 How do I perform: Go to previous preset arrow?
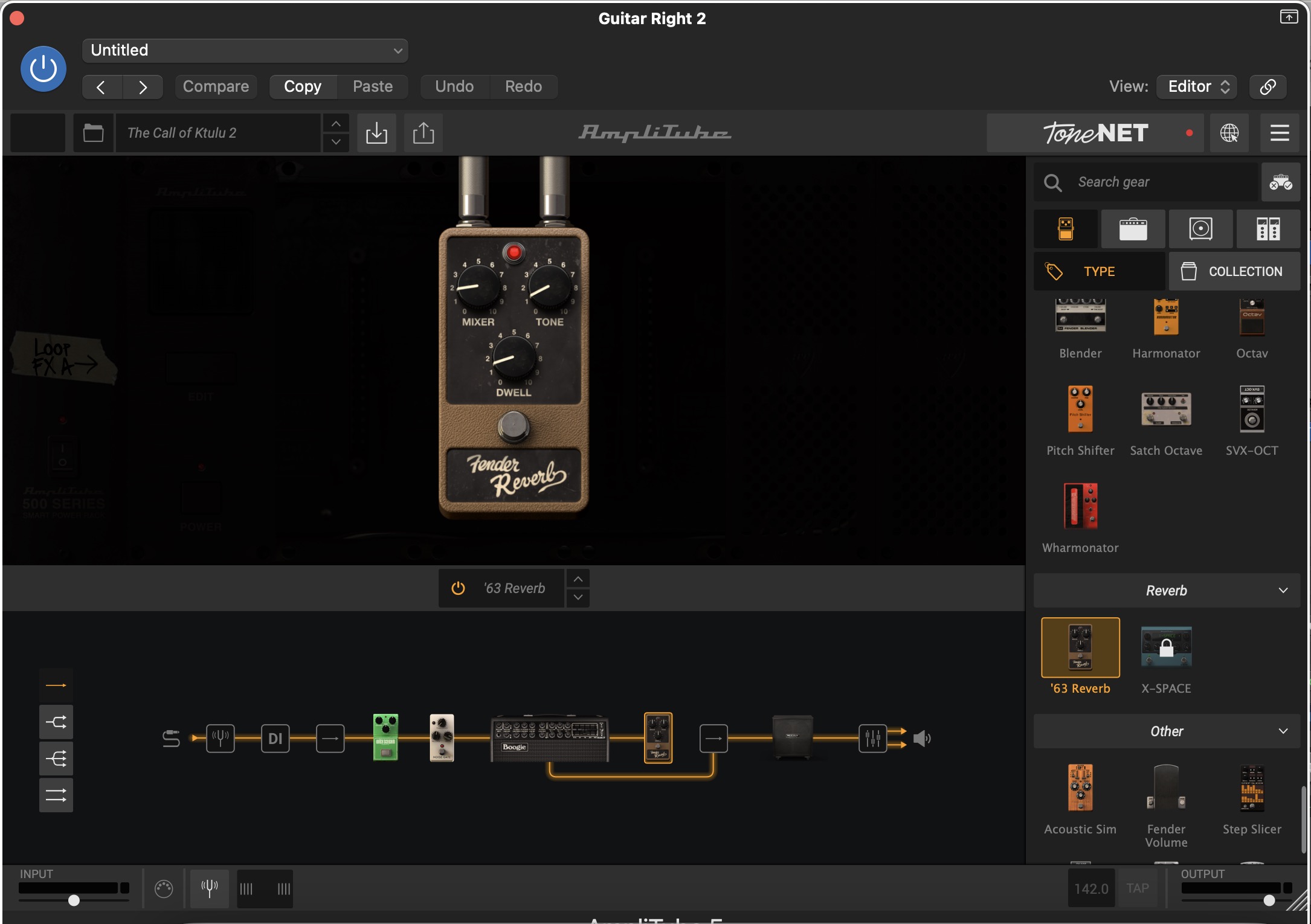tap(101, 87)
